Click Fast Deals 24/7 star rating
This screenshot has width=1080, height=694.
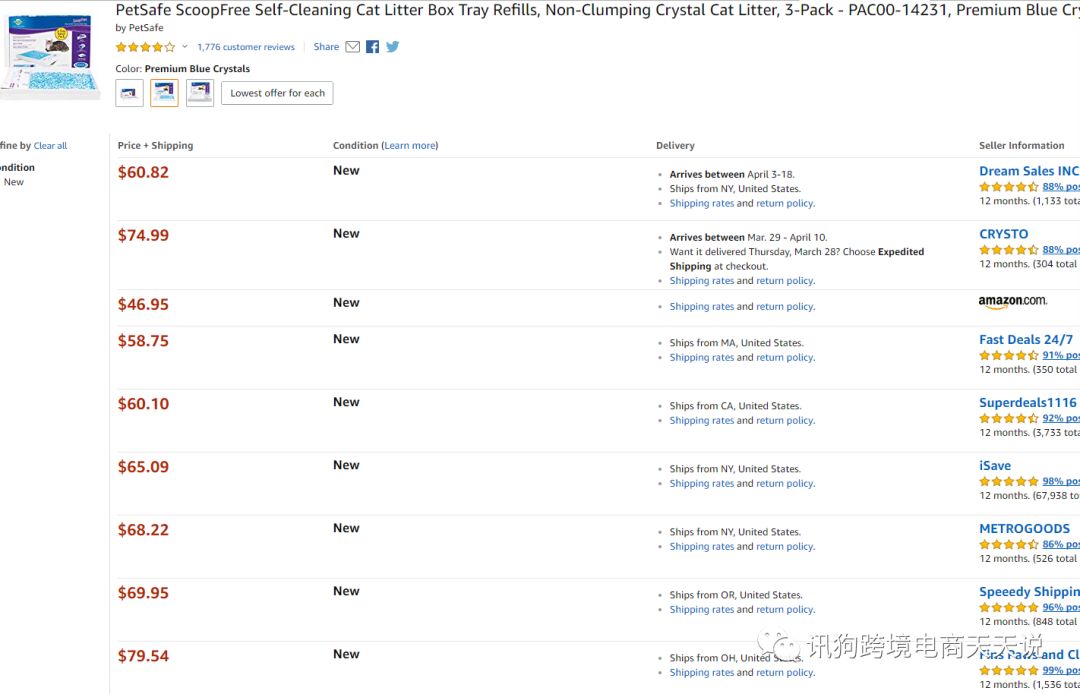(x=1008, y=355)
